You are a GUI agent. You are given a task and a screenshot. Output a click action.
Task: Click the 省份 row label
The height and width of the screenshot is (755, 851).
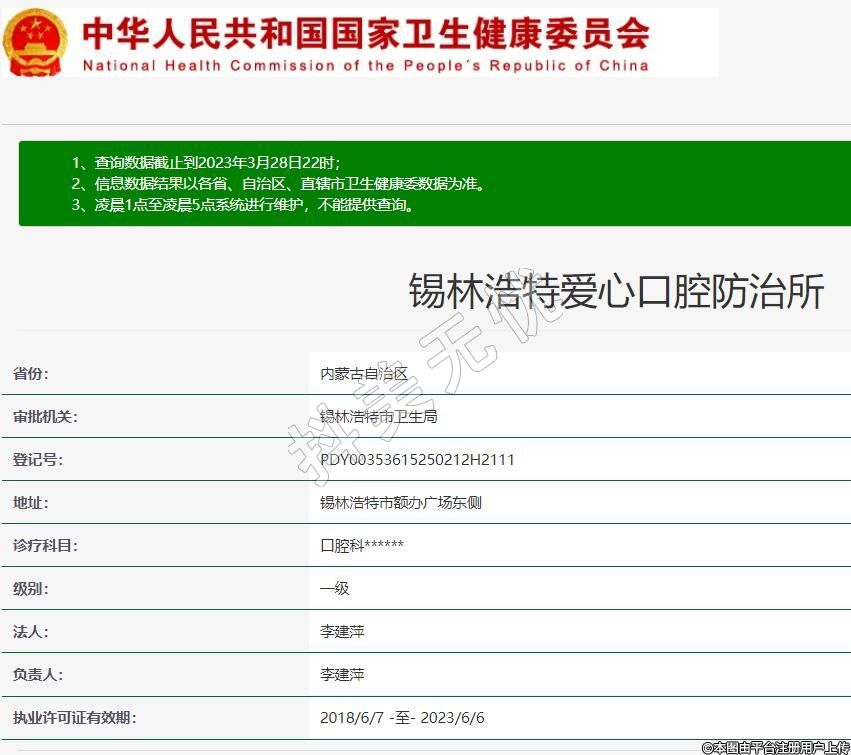pyautogui.click(x=30, y=374)
